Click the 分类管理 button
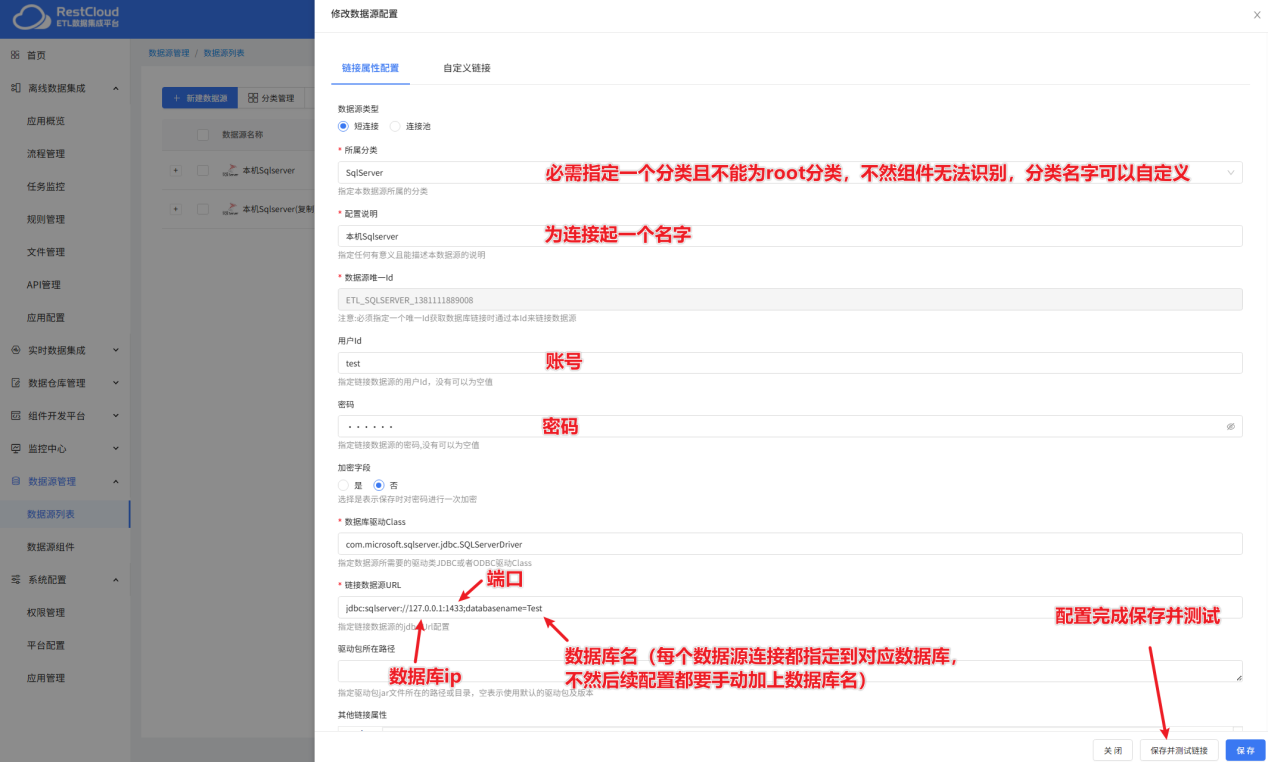 pyautogui.click(x=271, y=98)
